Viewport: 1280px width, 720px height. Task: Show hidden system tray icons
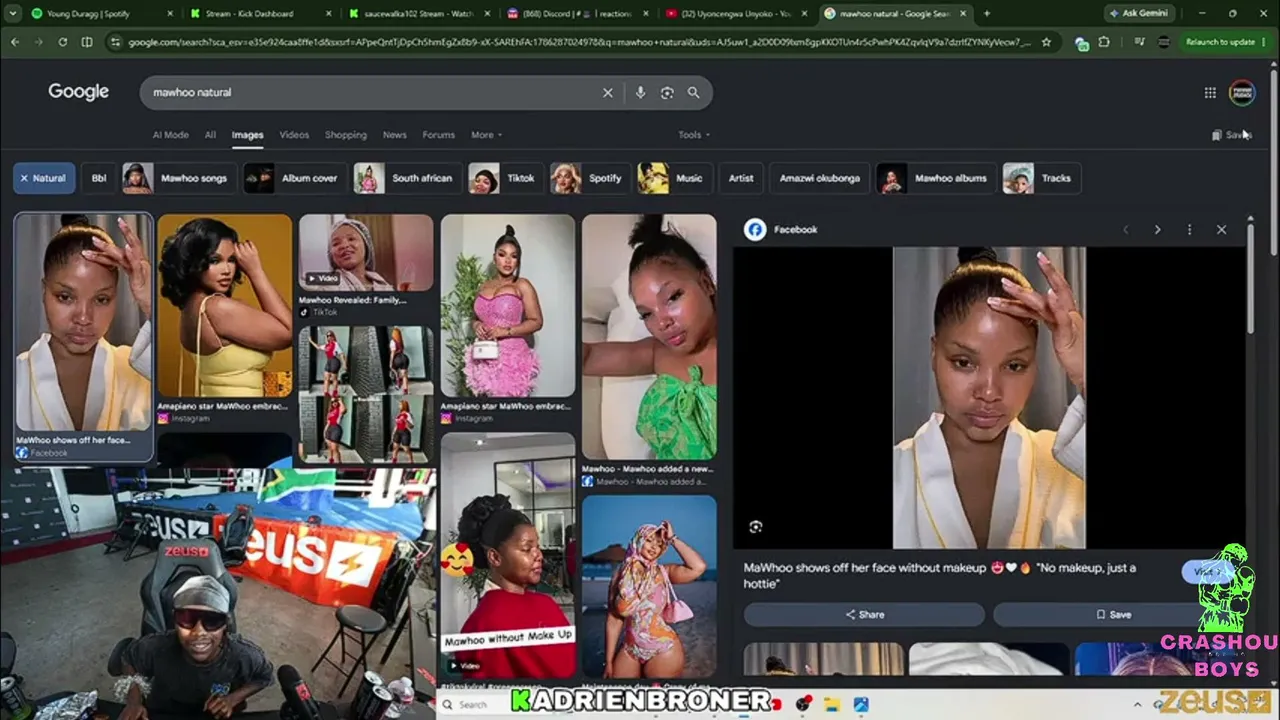tap(1140, 704)
